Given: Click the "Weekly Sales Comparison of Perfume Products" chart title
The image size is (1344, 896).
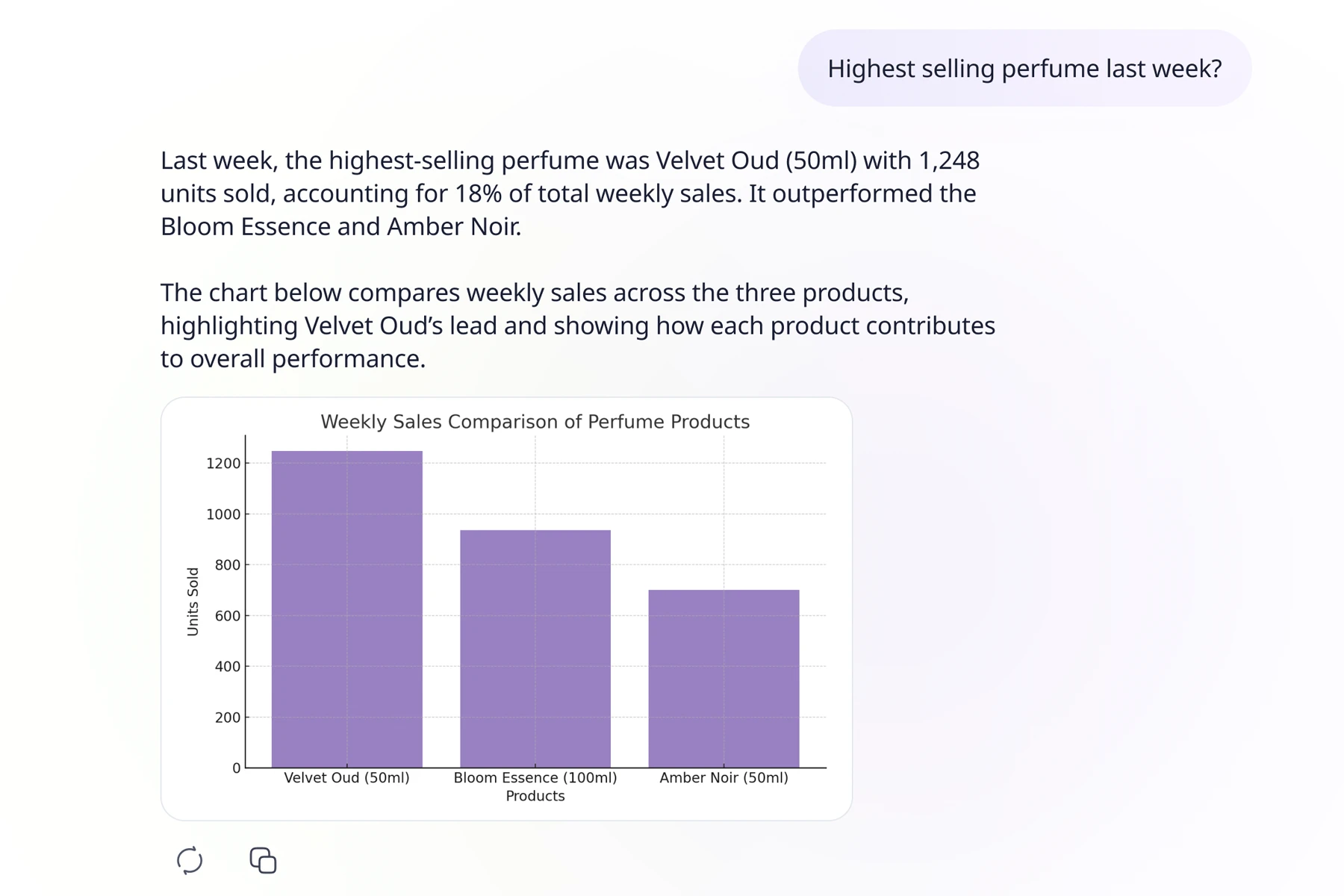Looking at the screenshot, I should 535,422.
